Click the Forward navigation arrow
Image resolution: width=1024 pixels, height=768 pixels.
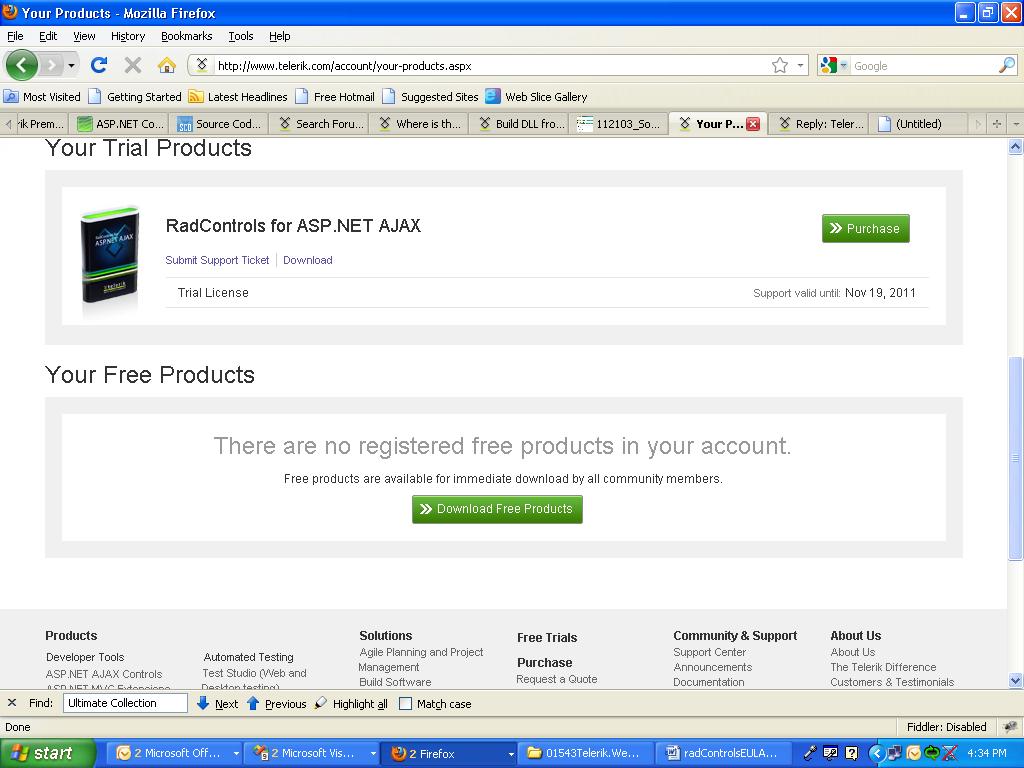tap(51, 65)
